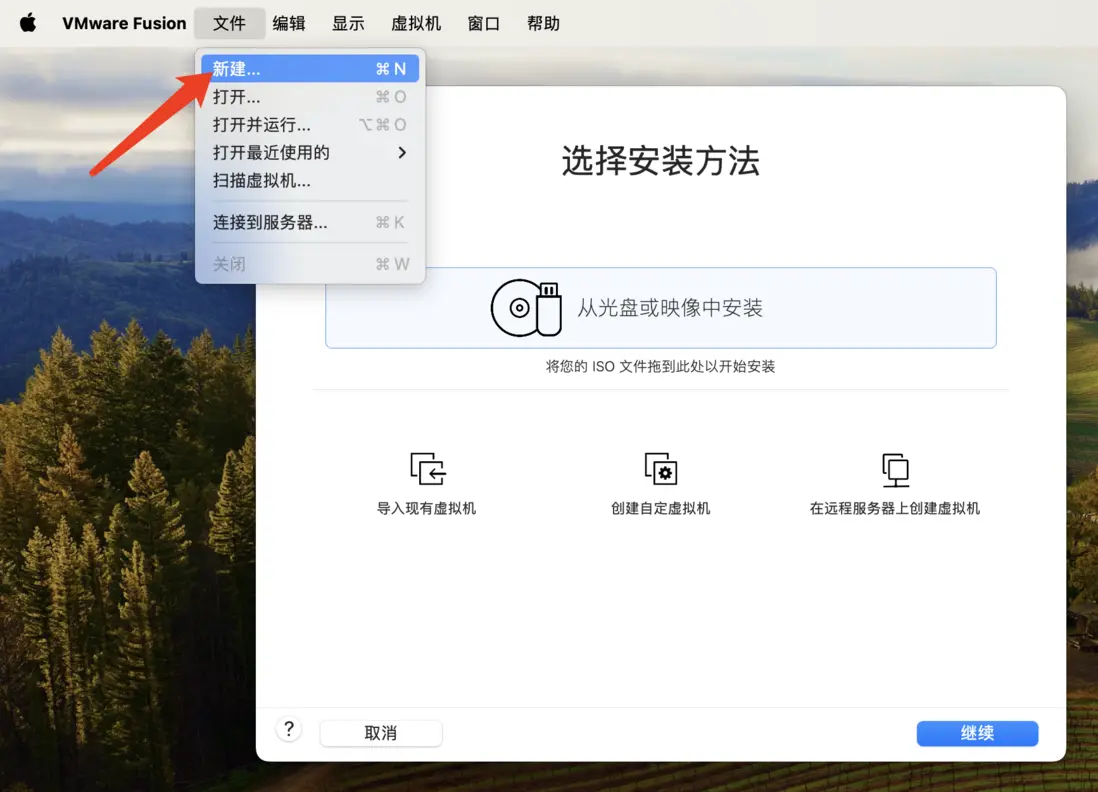Click the 取消 button

click(x=381, y=733)
